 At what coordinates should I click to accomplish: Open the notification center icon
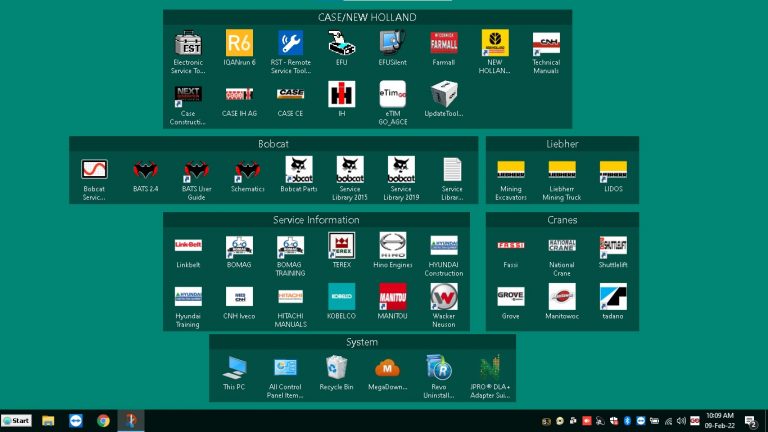pyautogui.click(x=750, y=421)
